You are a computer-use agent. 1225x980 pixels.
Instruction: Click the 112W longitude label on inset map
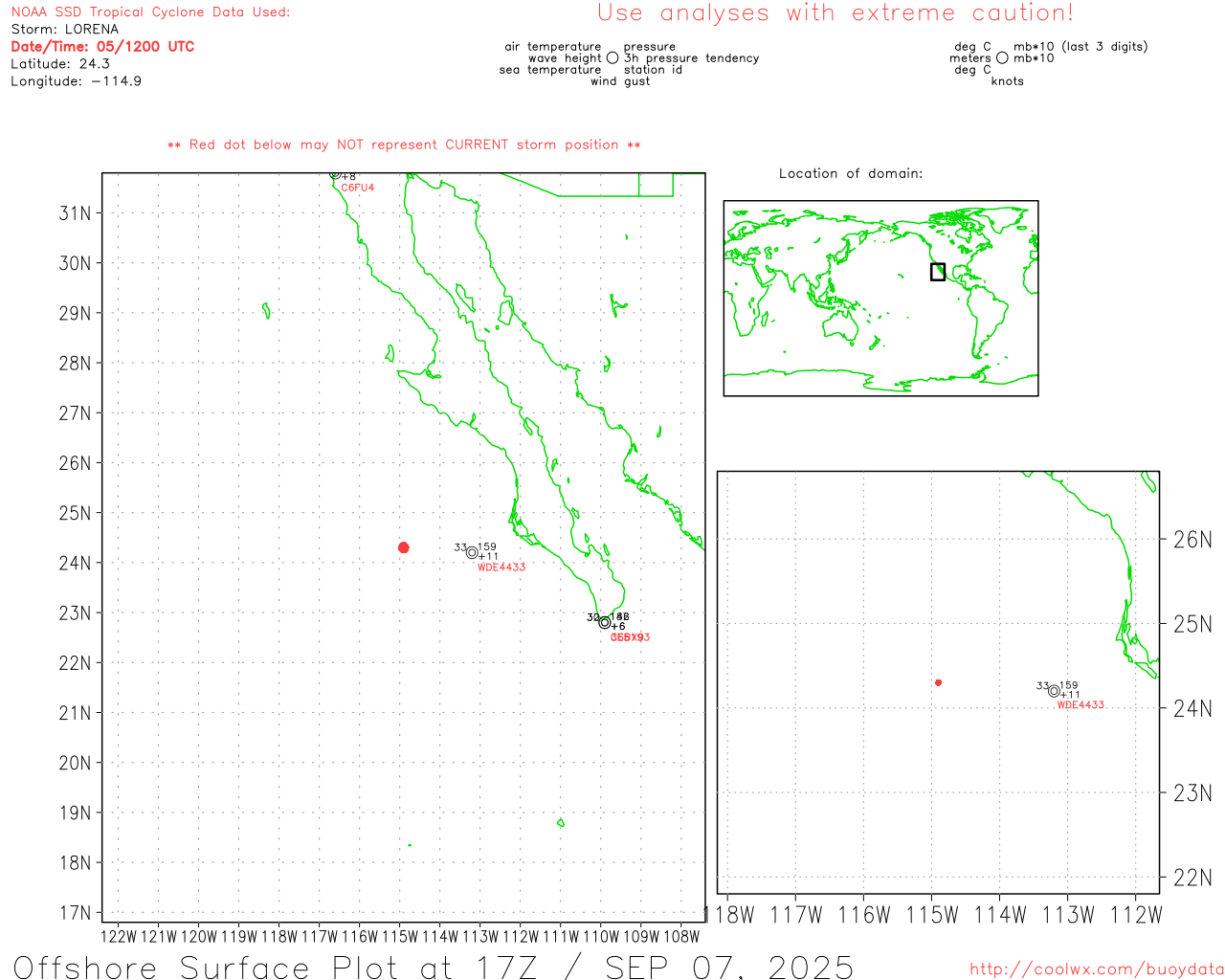coord(1136,915)
